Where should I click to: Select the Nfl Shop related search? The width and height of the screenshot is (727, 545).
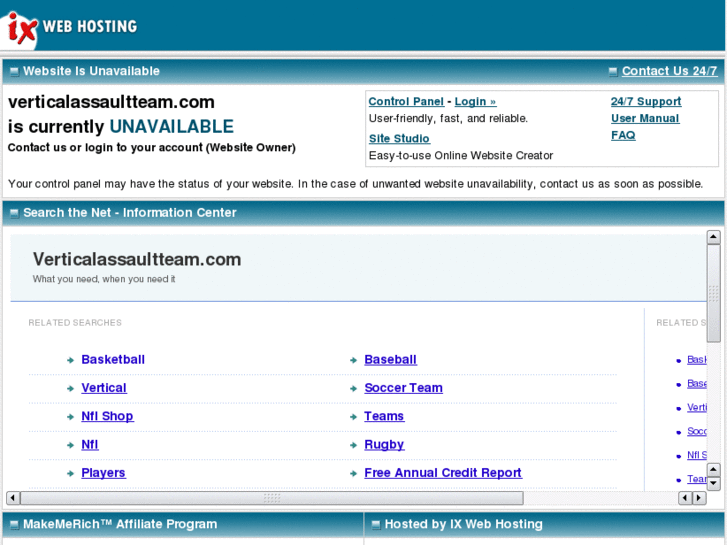107,416
